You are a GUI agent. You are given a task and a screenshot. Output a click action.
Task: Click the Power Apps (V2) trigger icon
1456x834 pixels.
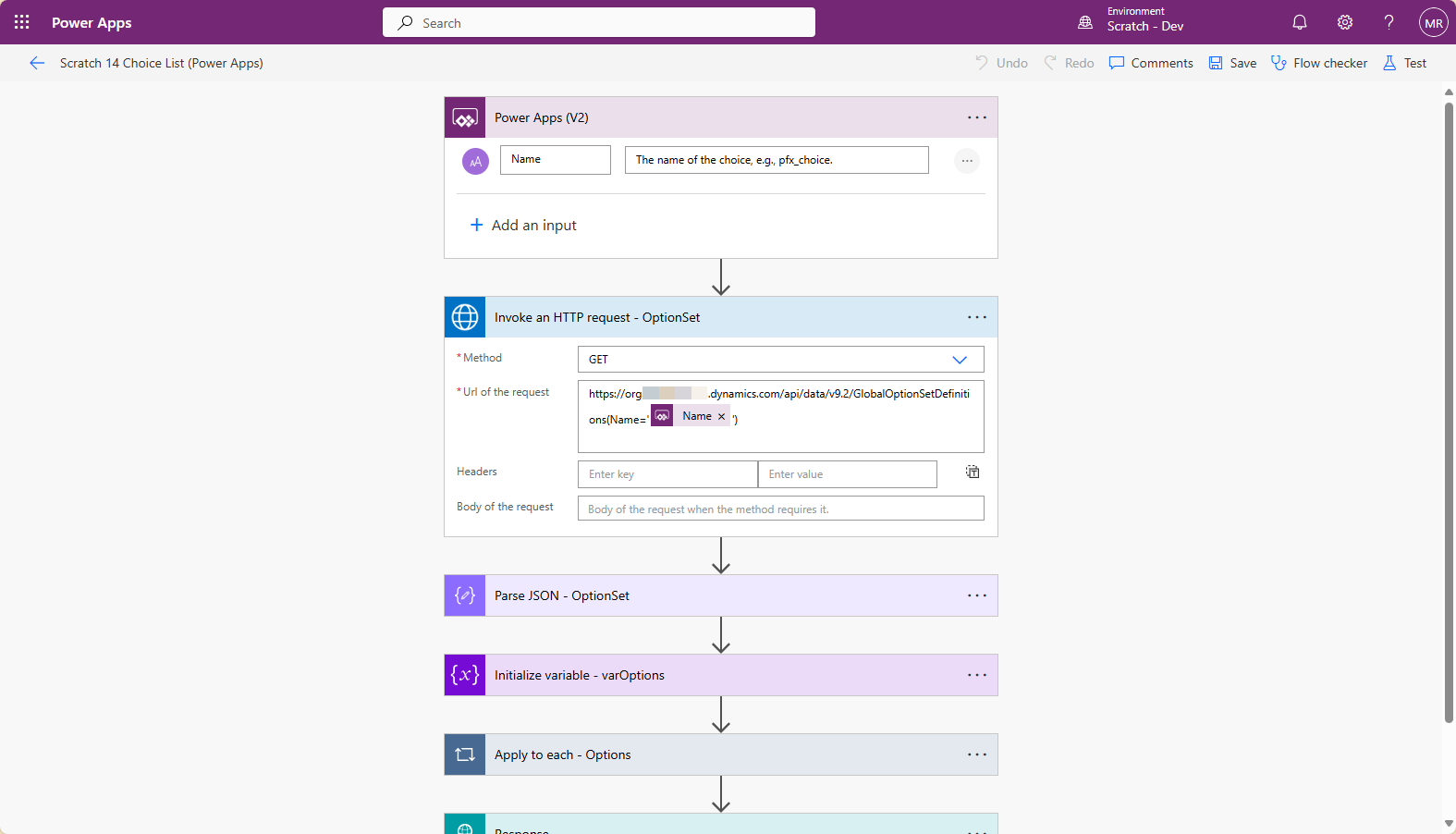[465, 117]
